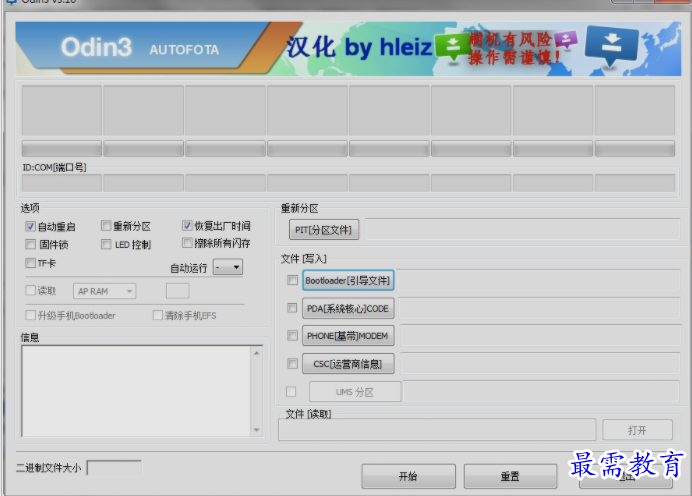The width and height of the screenshot is (692, 496).
Task: Click the 信息 message log box
Action: click(x=136, y=391)
